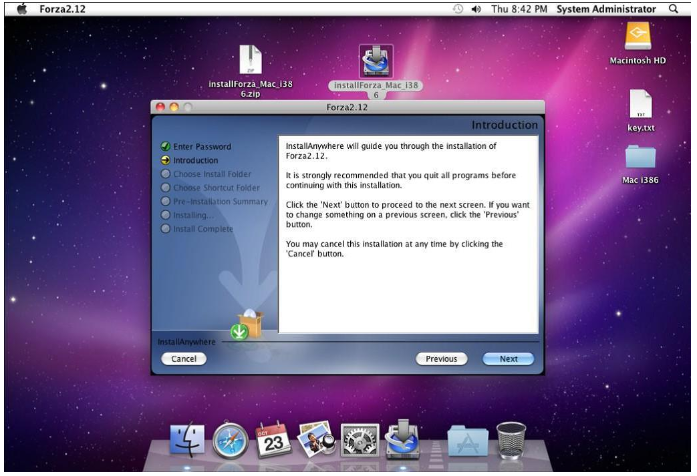697x476 pixels.
Task: Click the 'InstallAnywhere' brand label
Action: pos(186,342)
